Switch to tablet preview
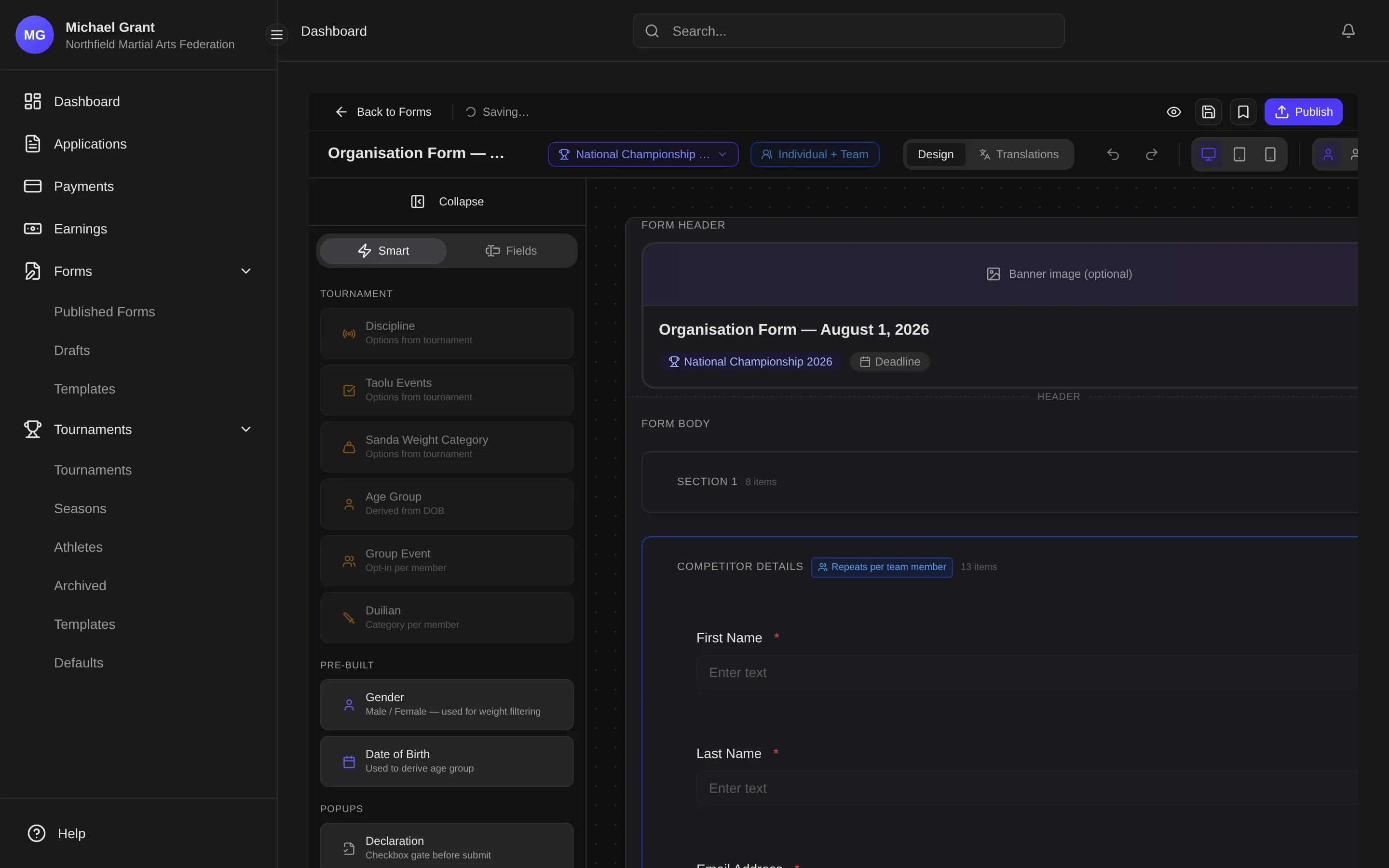 pos(1240,154)
